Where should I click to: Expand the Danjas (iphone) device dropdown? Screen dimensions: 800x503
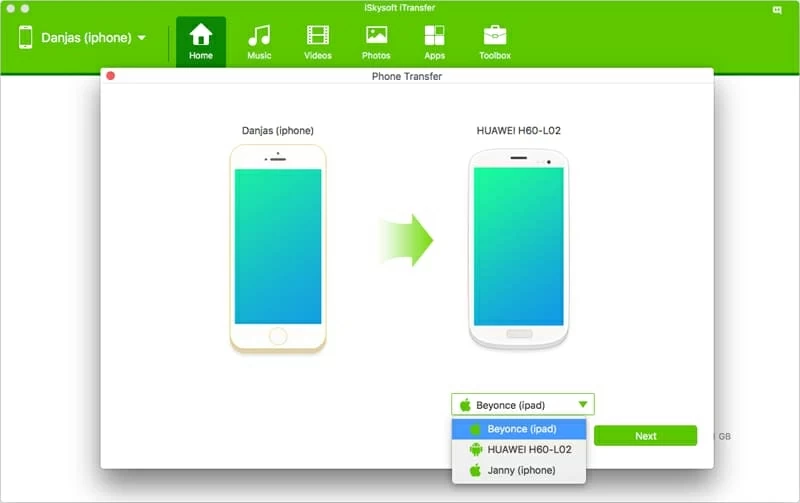[x=141, y=38]
